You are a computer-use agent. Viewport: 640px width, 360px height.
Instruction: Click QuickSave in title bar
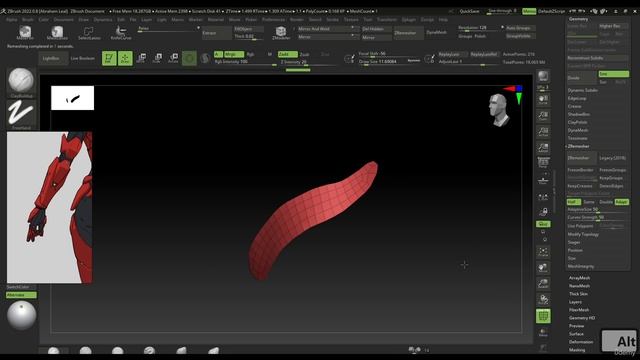(x=469, y=11)
